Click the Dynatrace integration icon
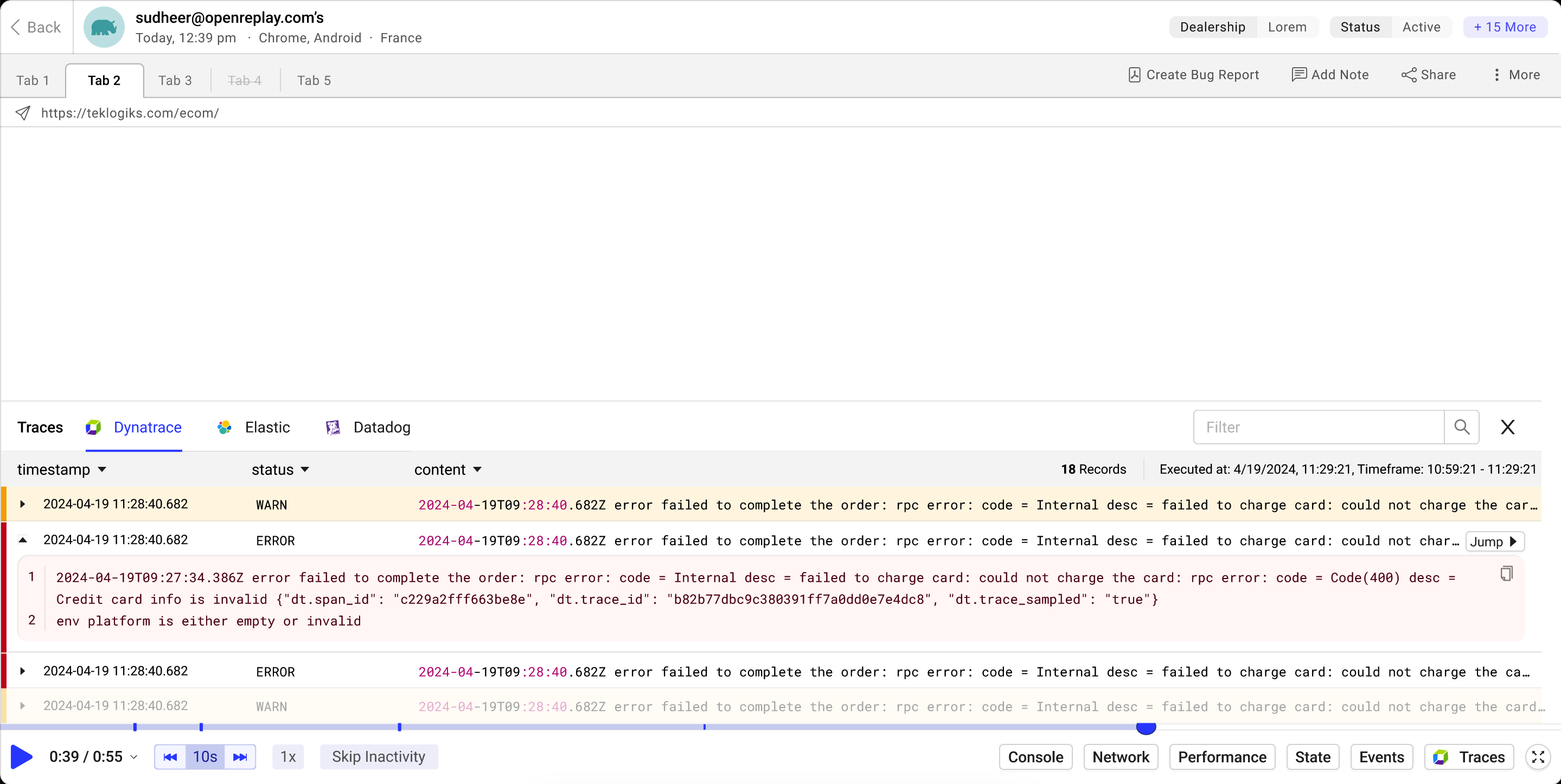Viewport: 1561px width, 784px height. click(x=94, y=427)
